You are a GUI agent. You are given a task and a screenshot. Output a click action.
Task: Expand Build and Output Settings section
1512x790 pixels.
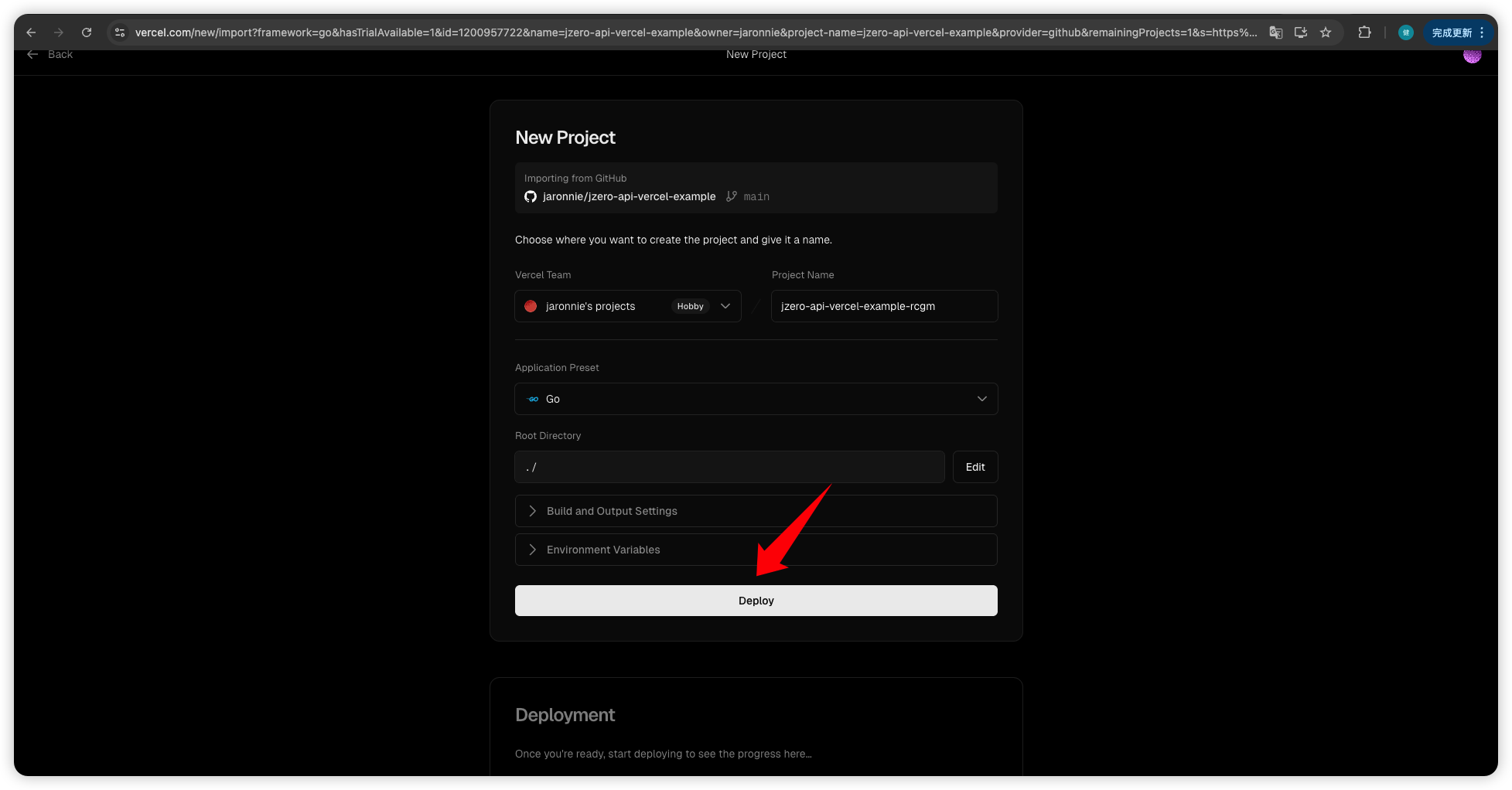coord(756,511)
